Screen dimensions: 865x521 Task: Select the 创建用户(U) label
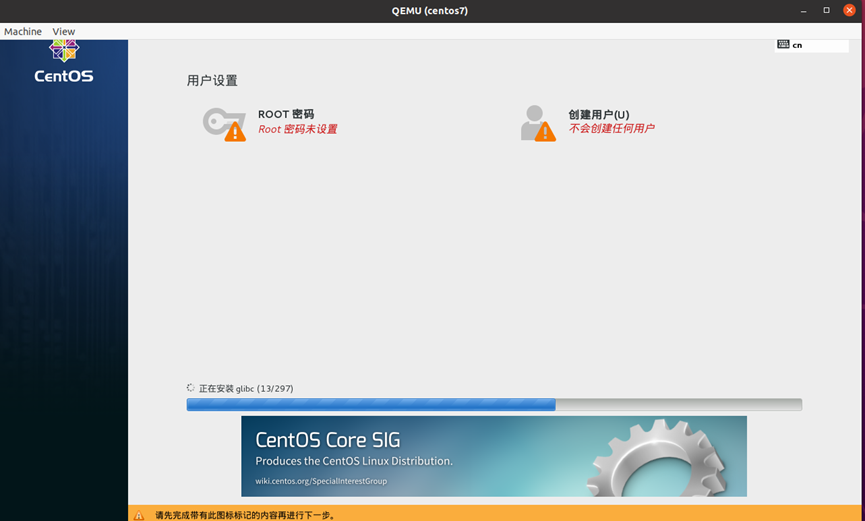coord(599,114)
